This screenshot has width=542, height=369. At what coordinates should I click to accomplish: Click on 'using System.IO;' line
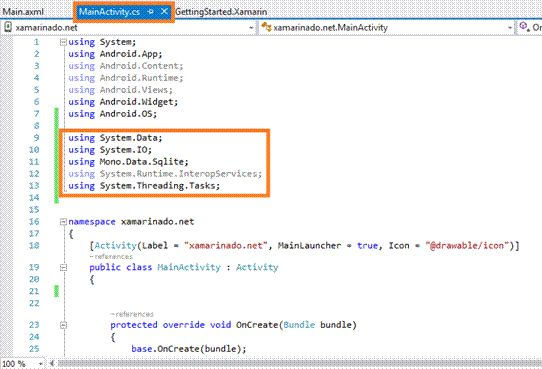(110, 150)
